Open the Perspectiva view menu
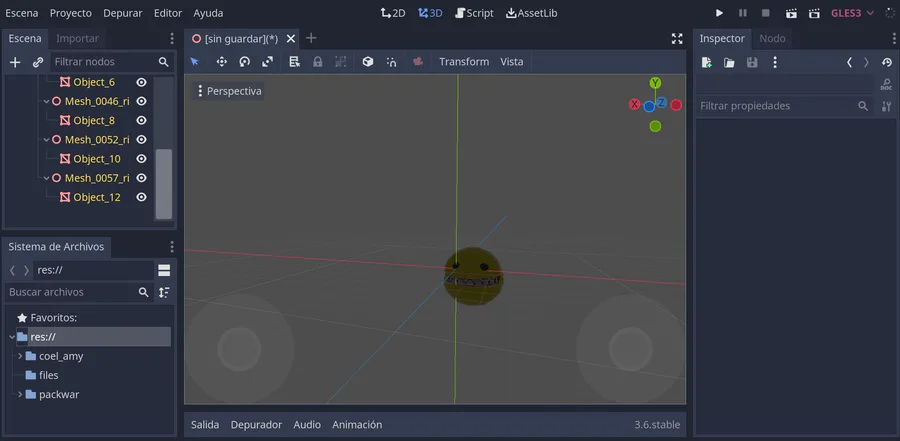Image resolution: width=900 pixels, height=441 pixels. pos(228,91)
